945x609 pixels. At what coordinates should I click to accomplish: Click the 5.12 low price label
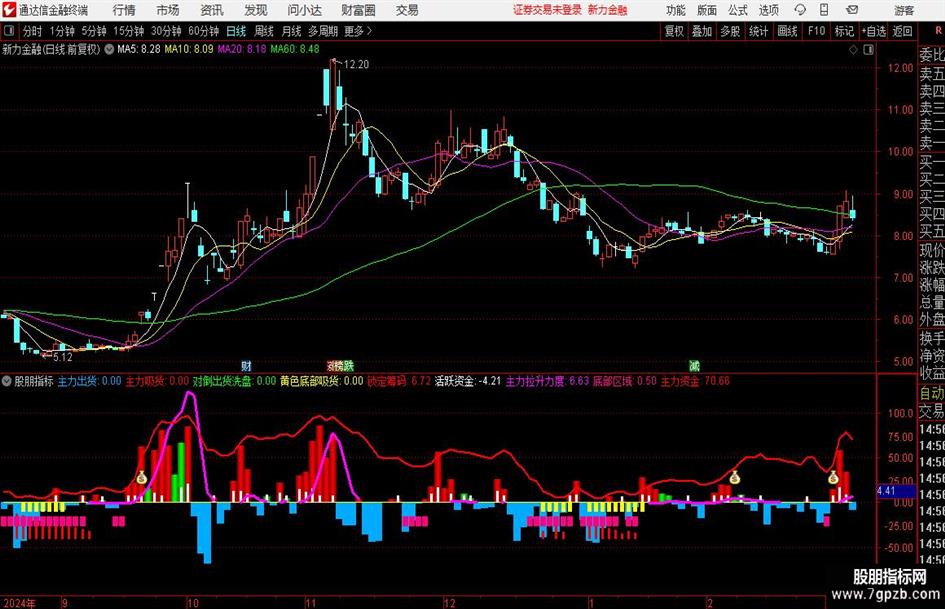click(63, 357)
